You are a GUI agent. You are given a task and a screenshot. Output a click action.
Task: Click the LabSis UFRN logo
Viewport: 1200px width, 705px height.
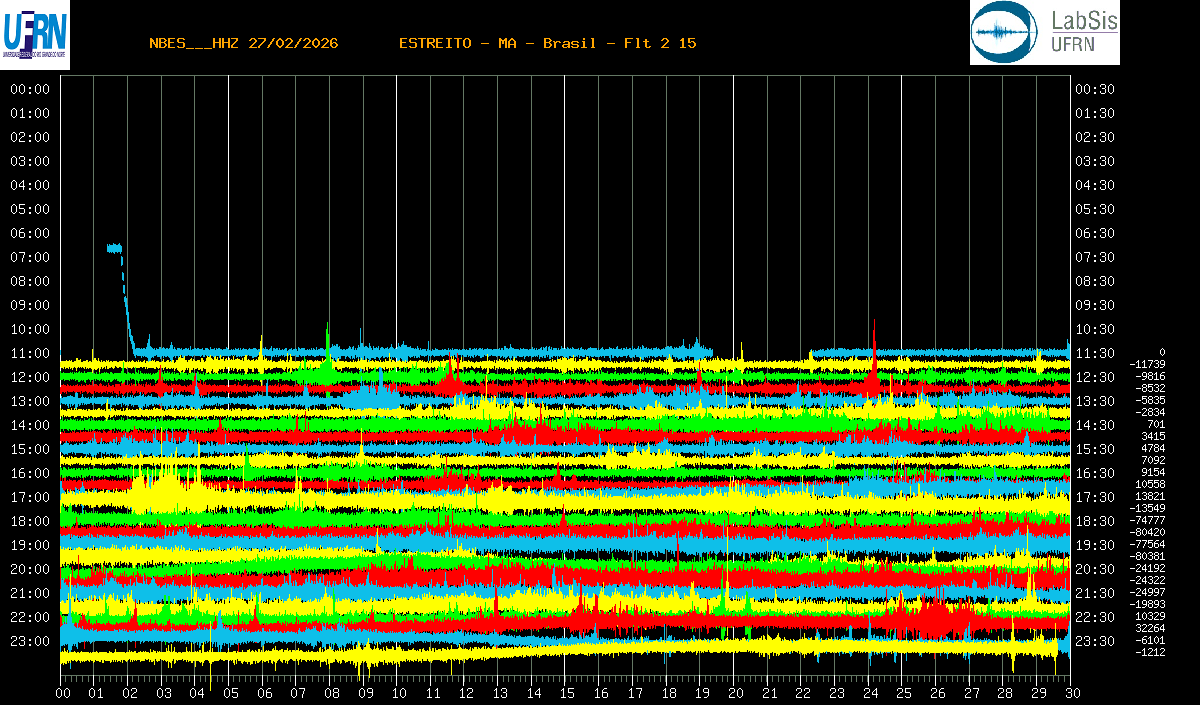tap(1044, 33)
